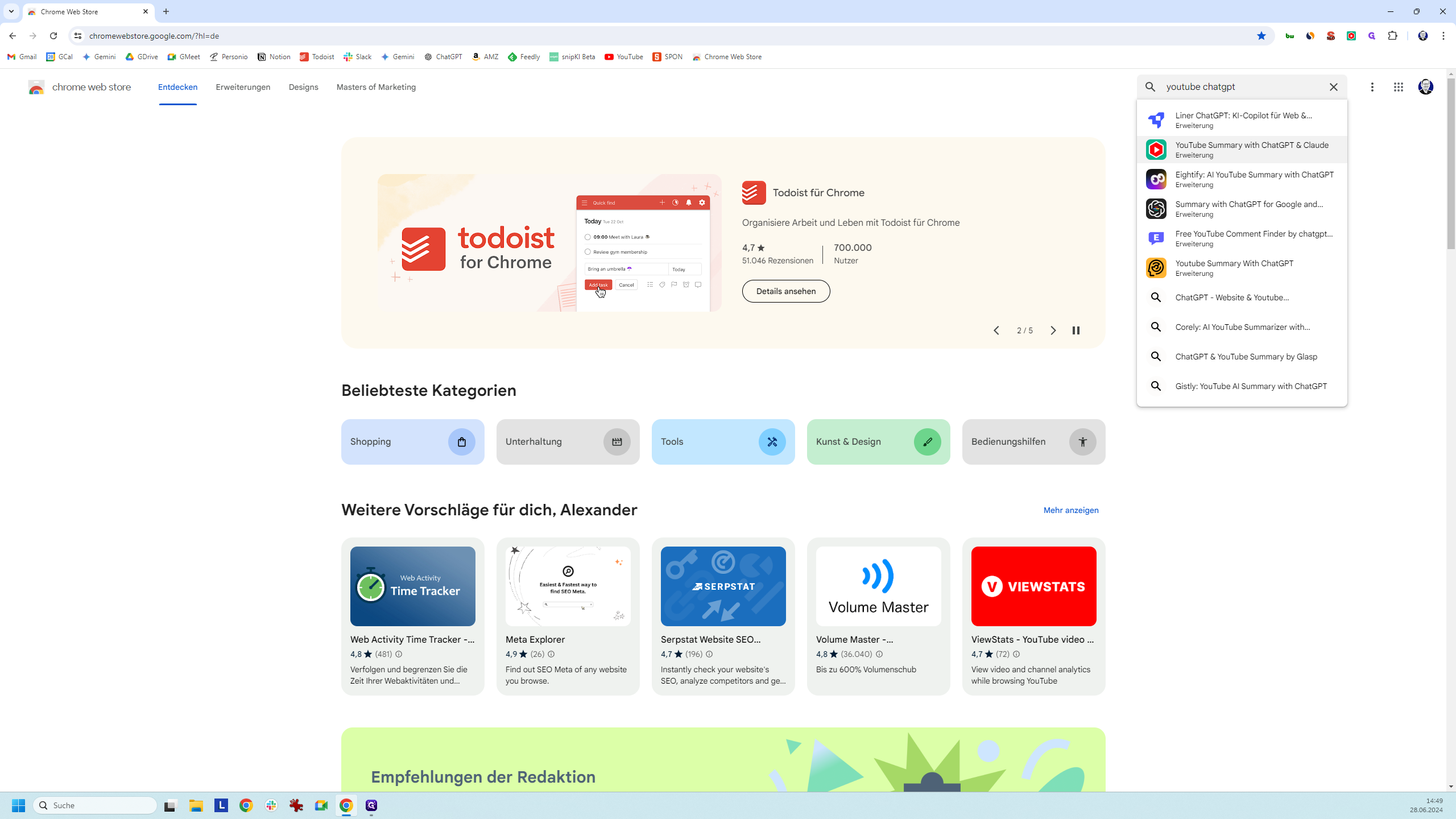Open the Google apps grid icon
The width and height of the screenshot is (1456, 819).
tap(1399, 87)
